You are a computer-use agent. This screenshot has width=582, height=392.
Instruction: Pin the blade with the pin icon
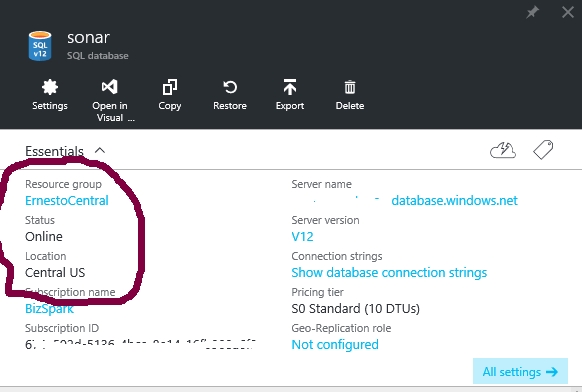coord(532,13)
